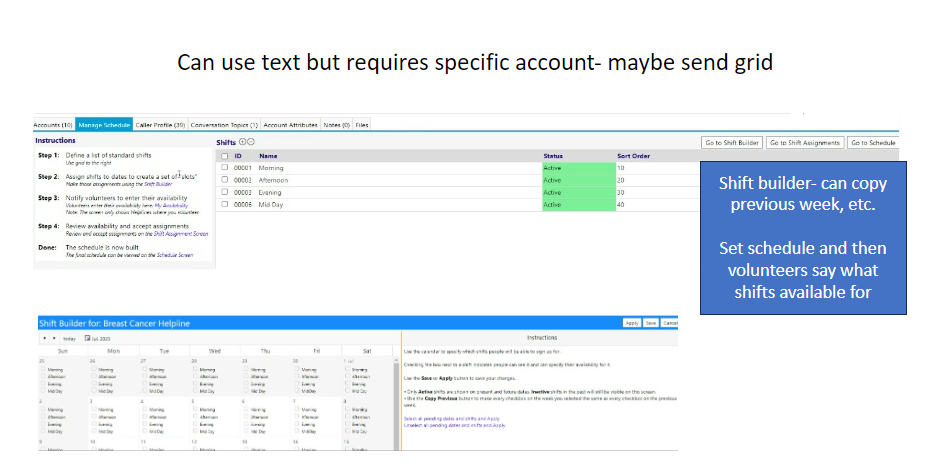The image size is (937, 470).
Task: Tick Afternoon checkbox on Friday the 30th
Action: pyautogui.click(x=297, y=377)
